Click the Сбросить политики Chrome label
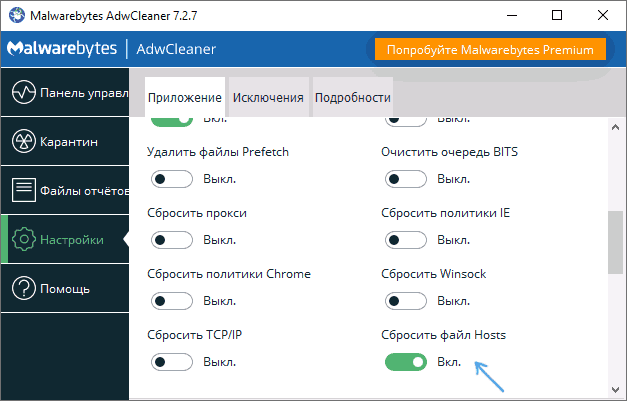 [x=229, y=274]
